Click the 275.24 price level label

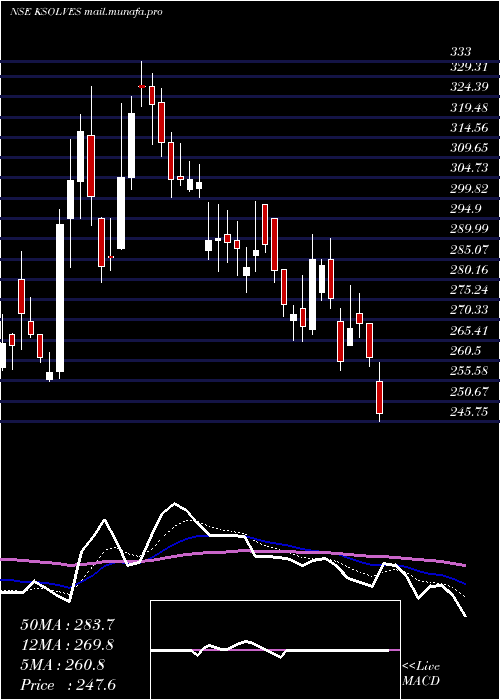pyautogui.click(x=469, y=290)
